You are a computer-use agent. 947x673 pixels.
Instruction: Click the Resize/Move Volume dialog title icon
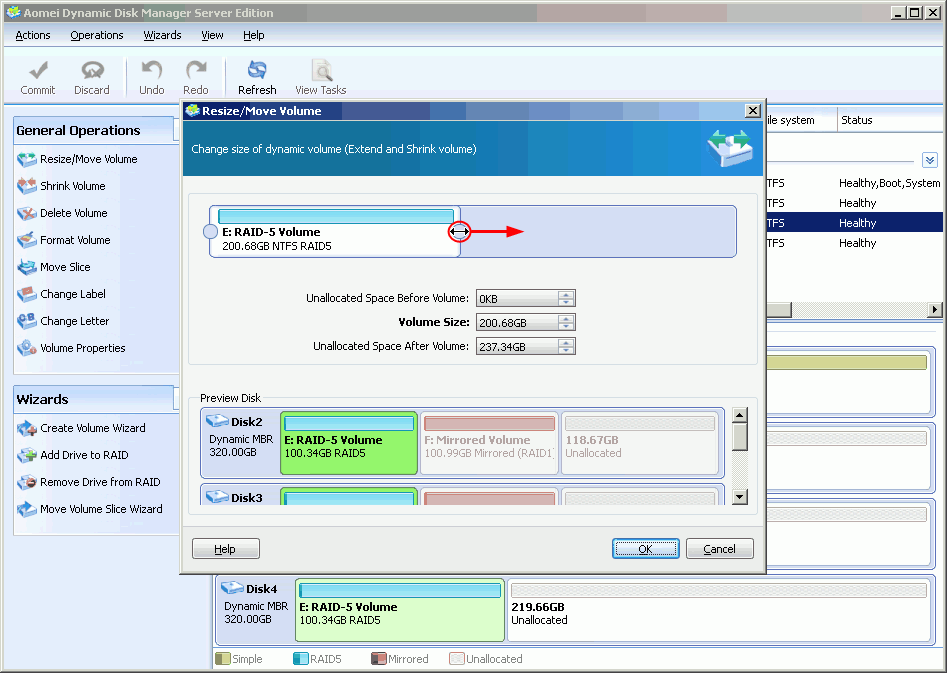click(193, 111)
